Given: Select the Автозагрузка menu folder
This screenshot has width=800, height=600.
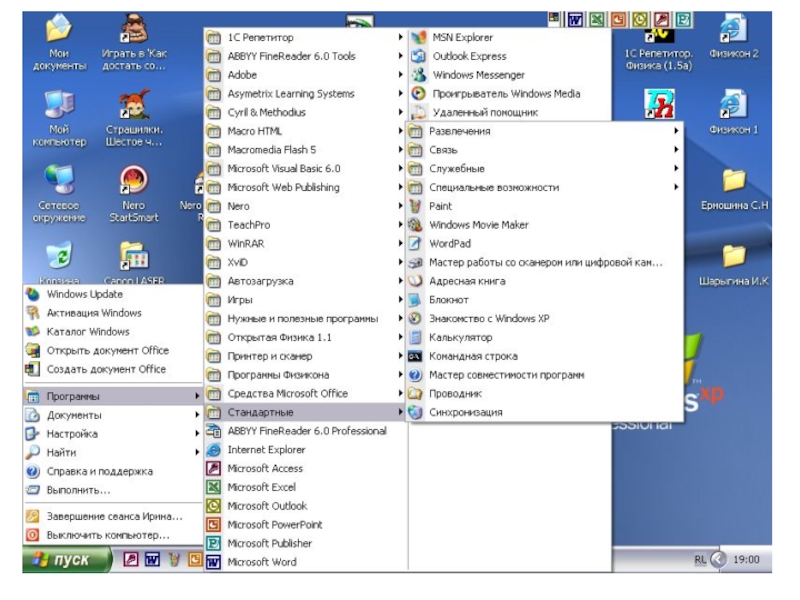Looking at the screenshot, I should (x=305, y=281).
